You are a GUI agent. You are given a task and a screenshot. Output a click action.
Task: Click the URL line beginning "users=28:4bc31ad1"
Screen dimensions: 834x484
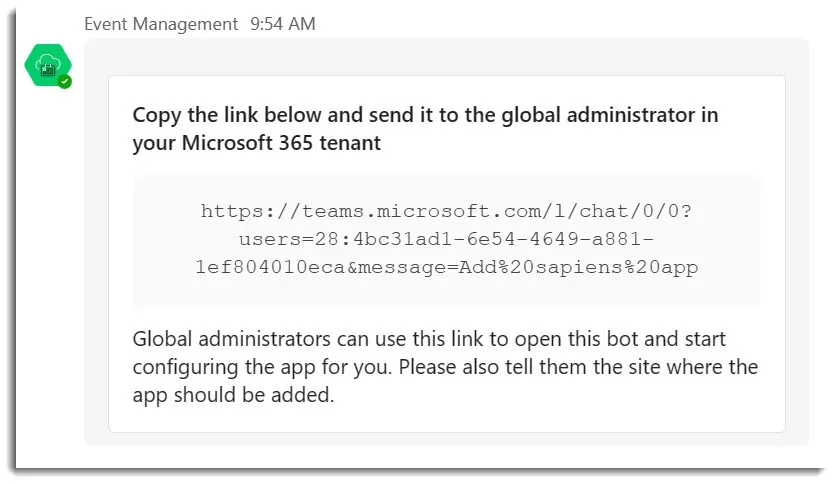point(446,239)
